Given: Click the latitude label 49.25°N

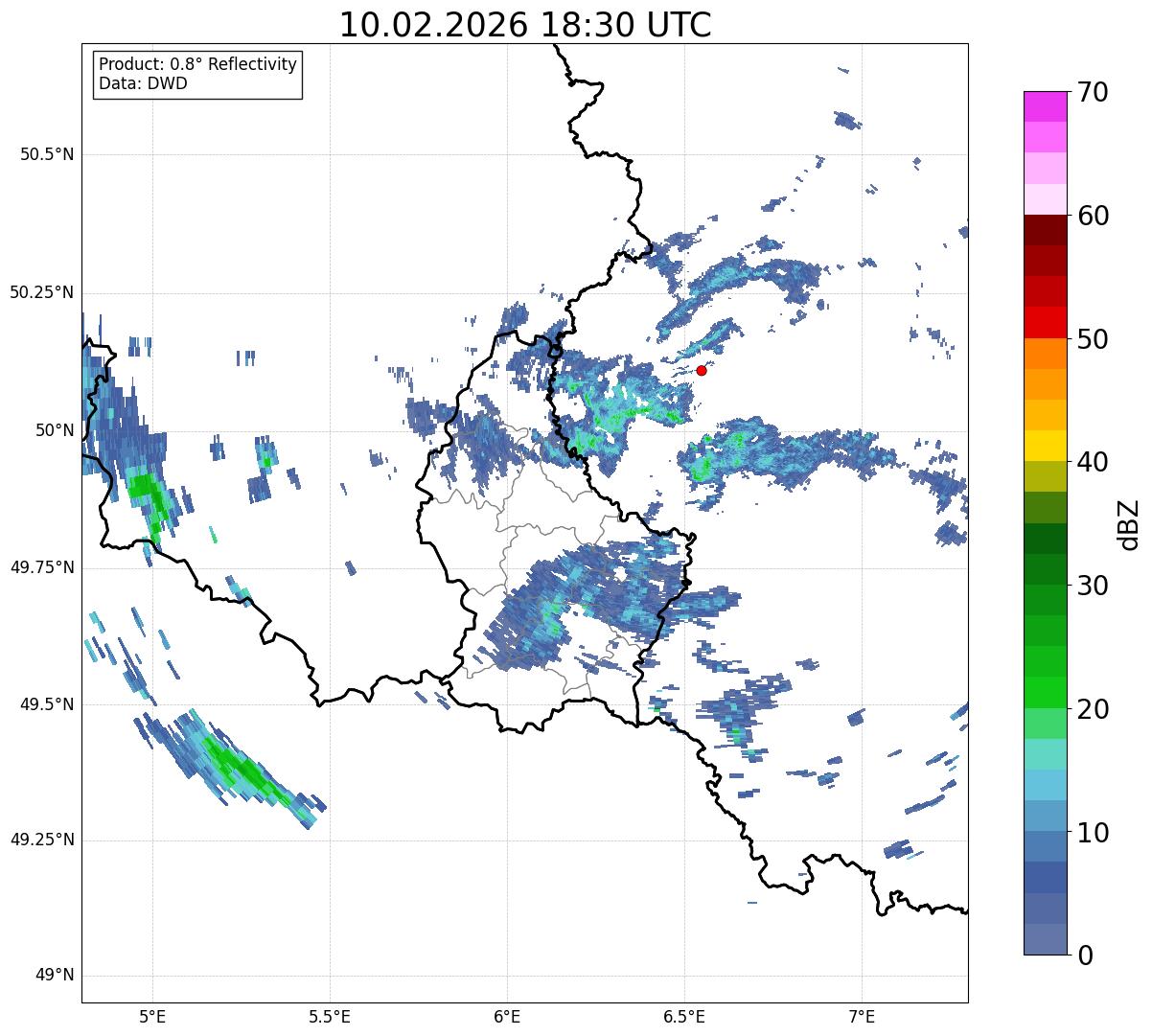Looking at the screenshot, I should 41,840.
